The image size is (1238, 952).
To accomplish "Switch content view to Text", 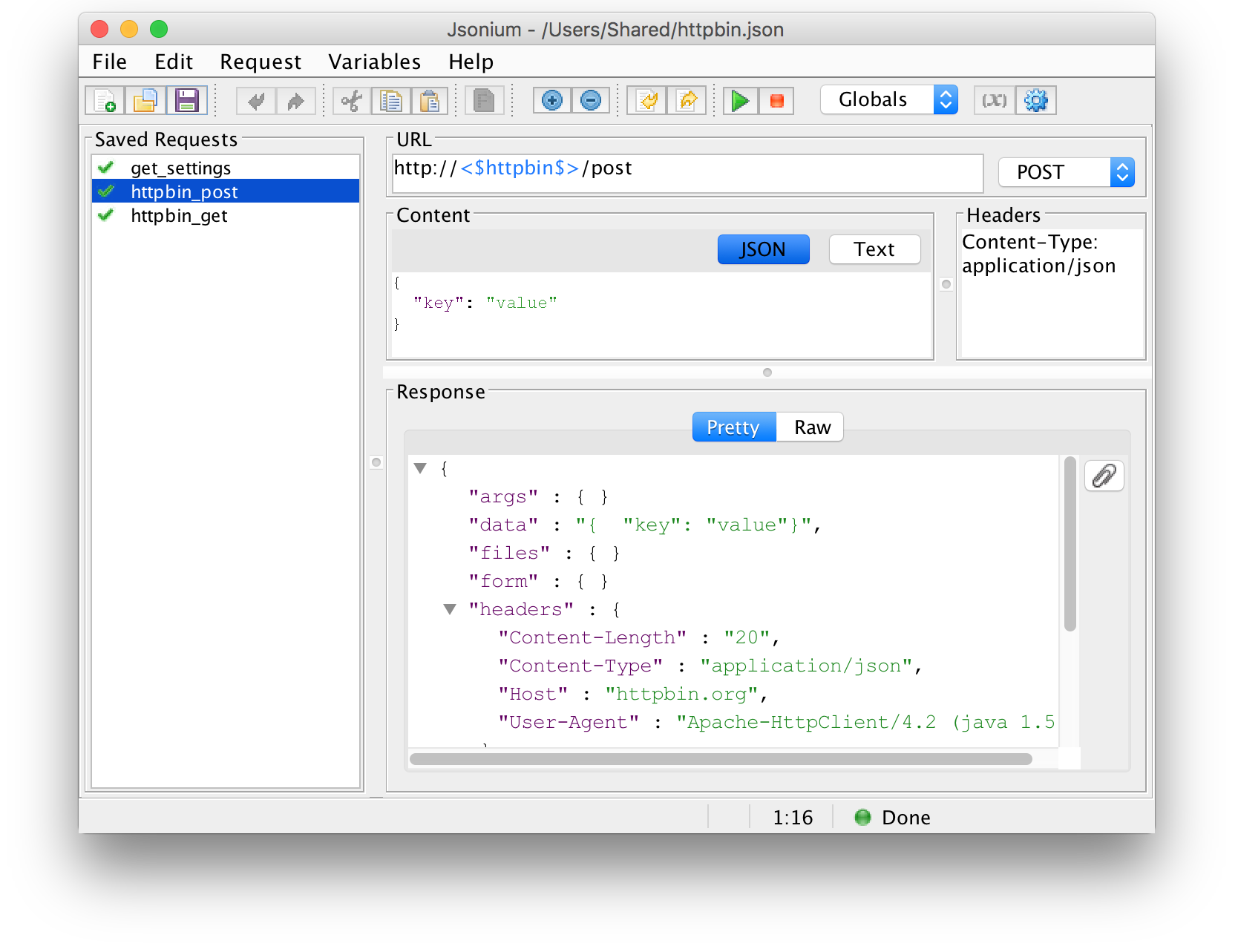I will pos(874,249).
